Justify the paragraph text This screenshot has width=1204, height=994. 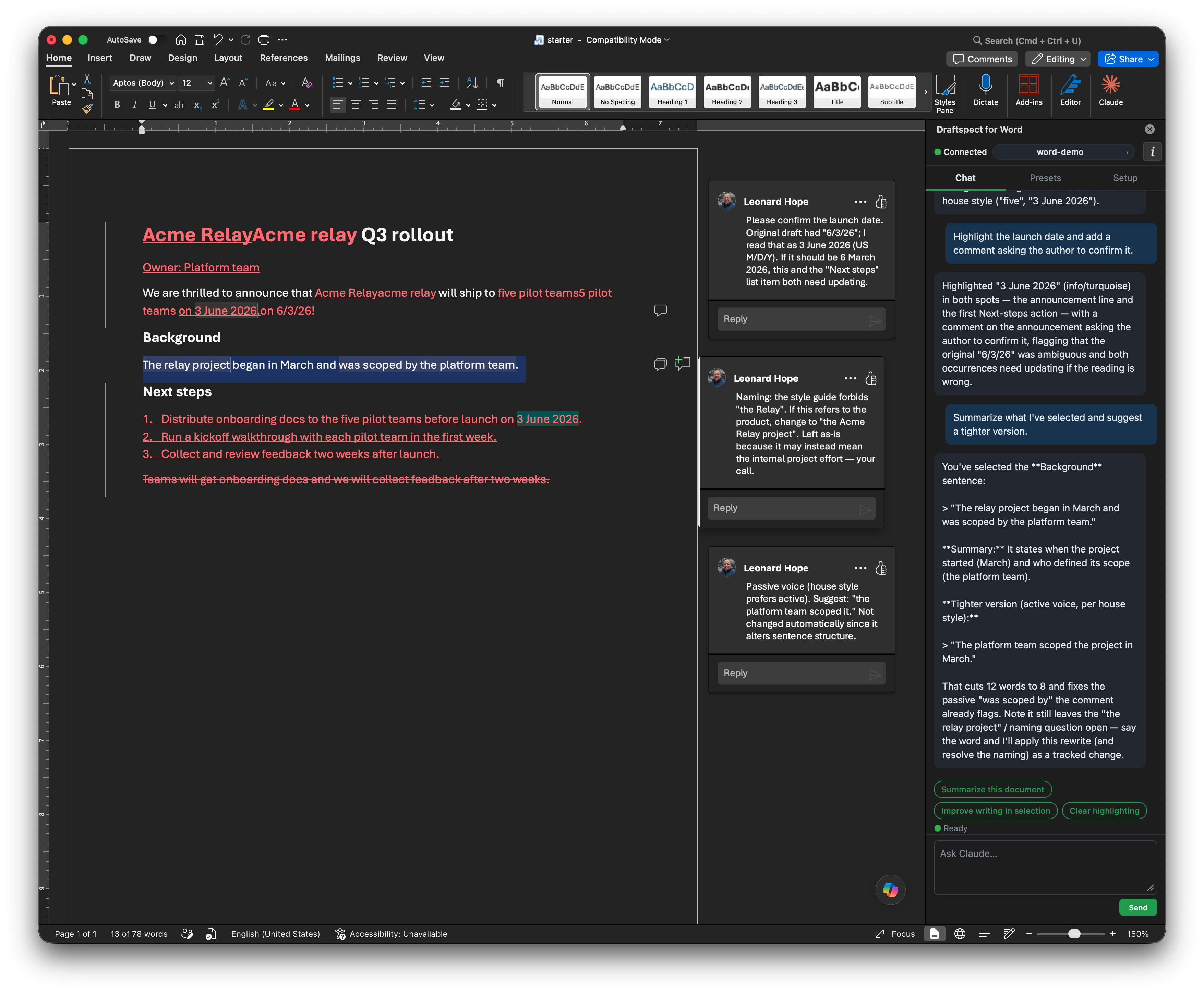point(391,105)
